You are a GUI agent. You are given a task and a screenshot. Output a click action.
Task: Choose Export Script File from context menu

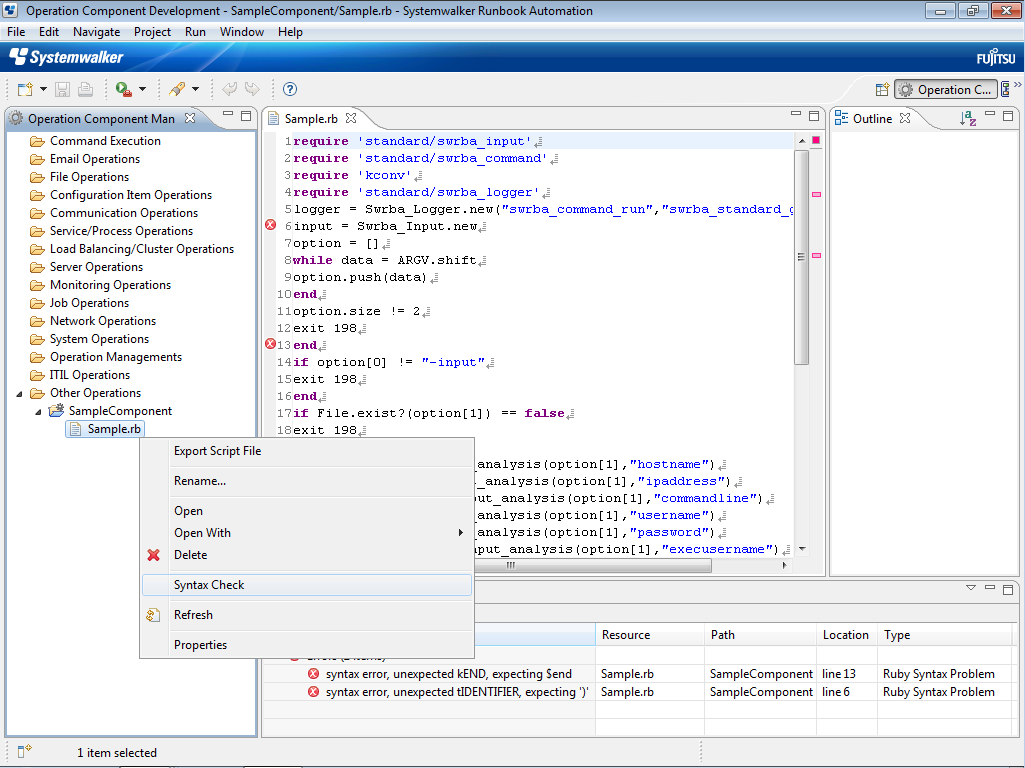[x=307, y=451]
